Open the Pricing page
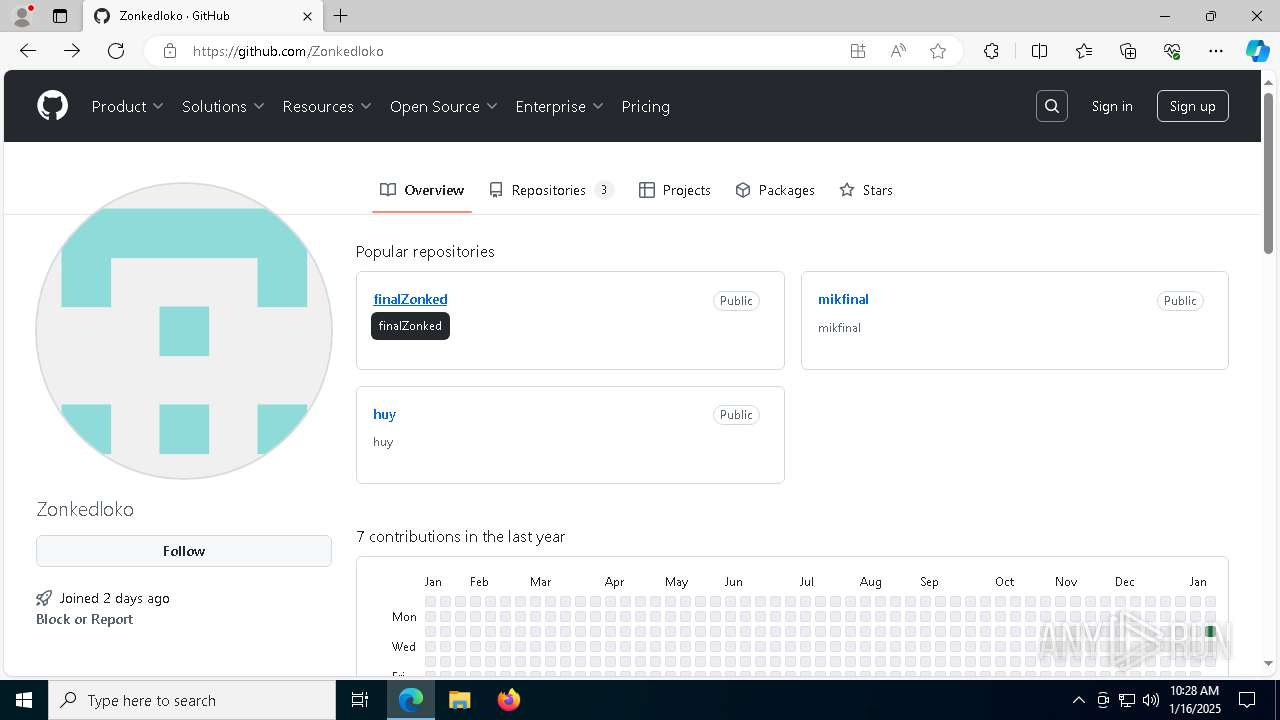 (645, 106)
